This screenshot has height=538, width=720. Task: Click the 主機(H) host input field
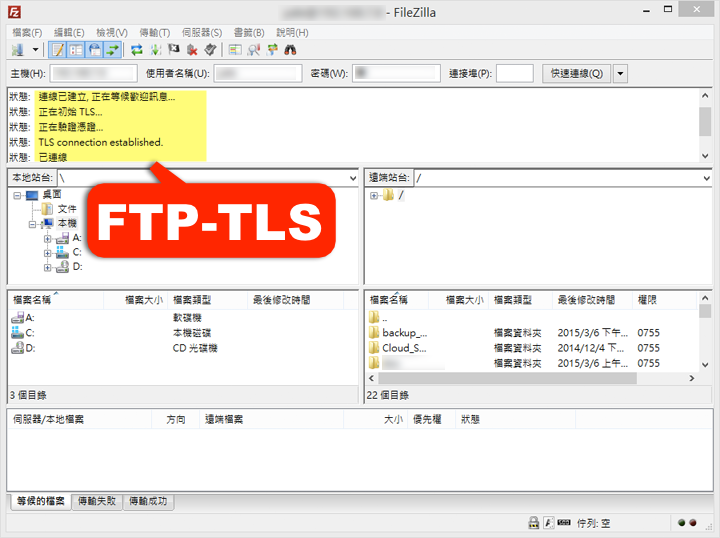94,73
